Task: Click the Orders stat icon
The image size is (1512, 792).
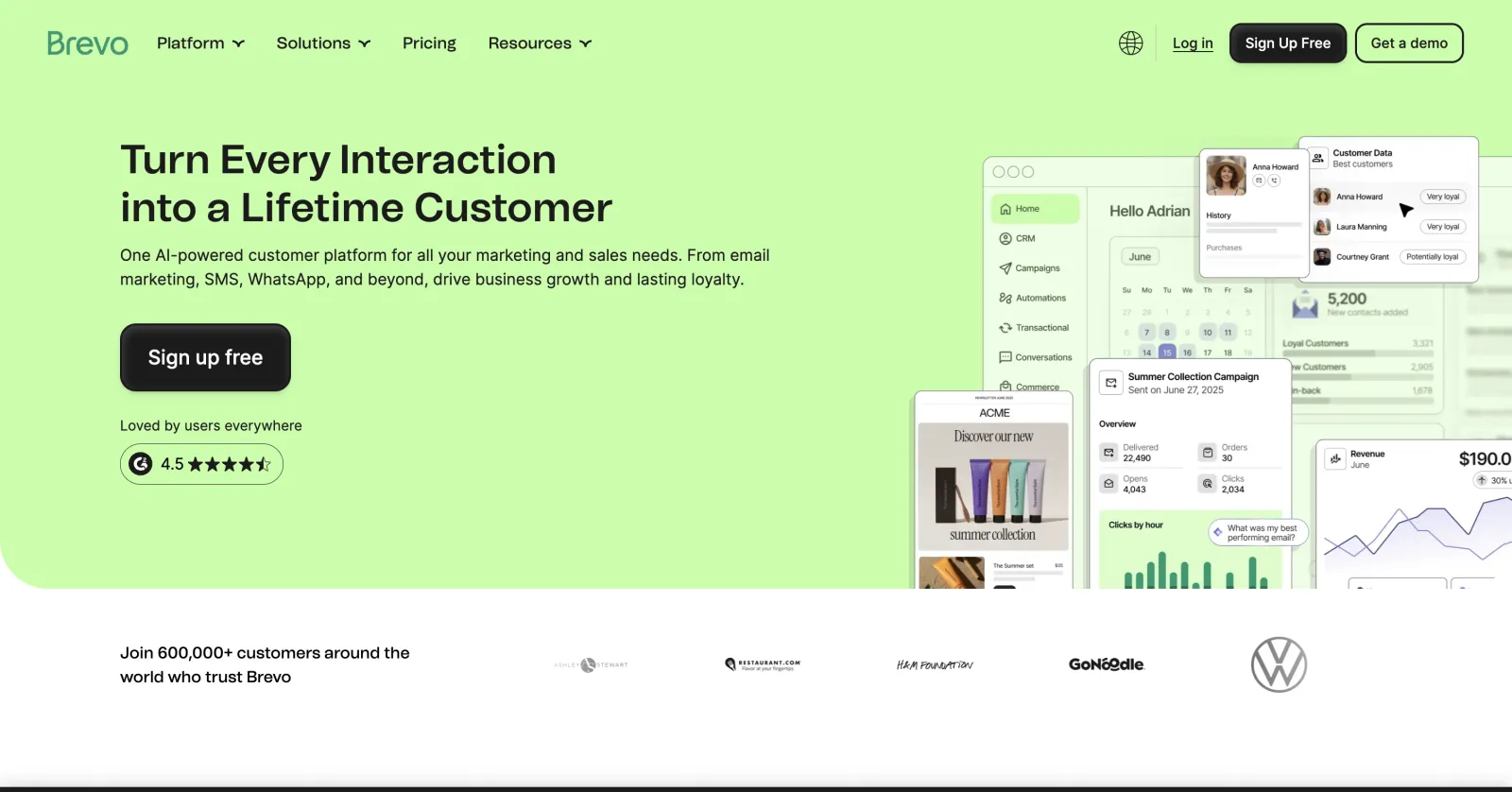Action: click(x=1208, y=453)
